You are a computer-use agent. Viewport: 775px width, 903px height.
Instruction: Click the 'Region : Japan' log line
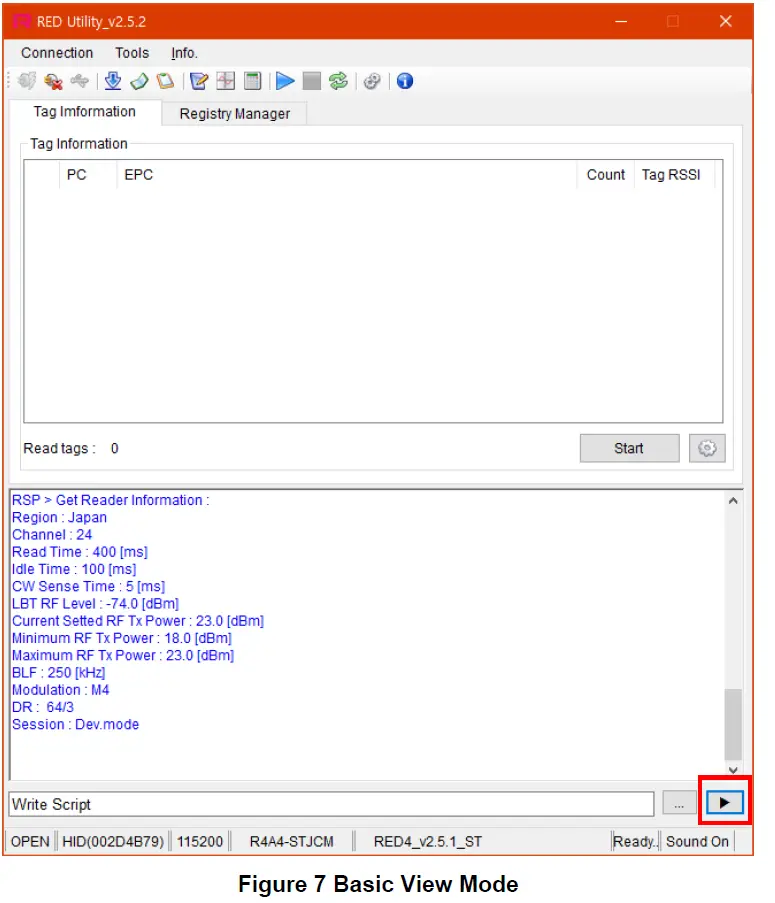(59, 517)
